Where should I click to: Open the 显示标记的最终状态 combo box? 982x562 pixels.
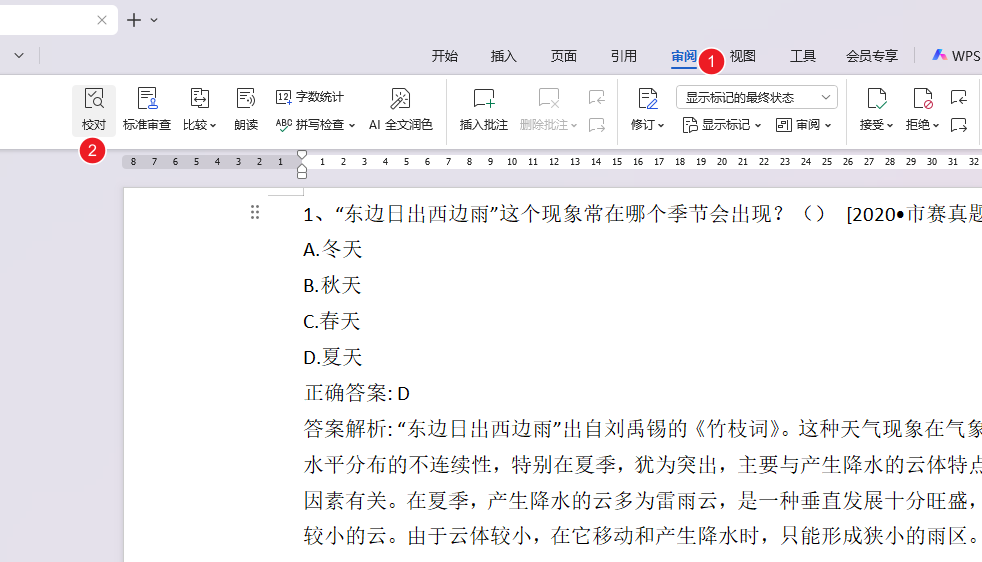[x=757, y=97]
